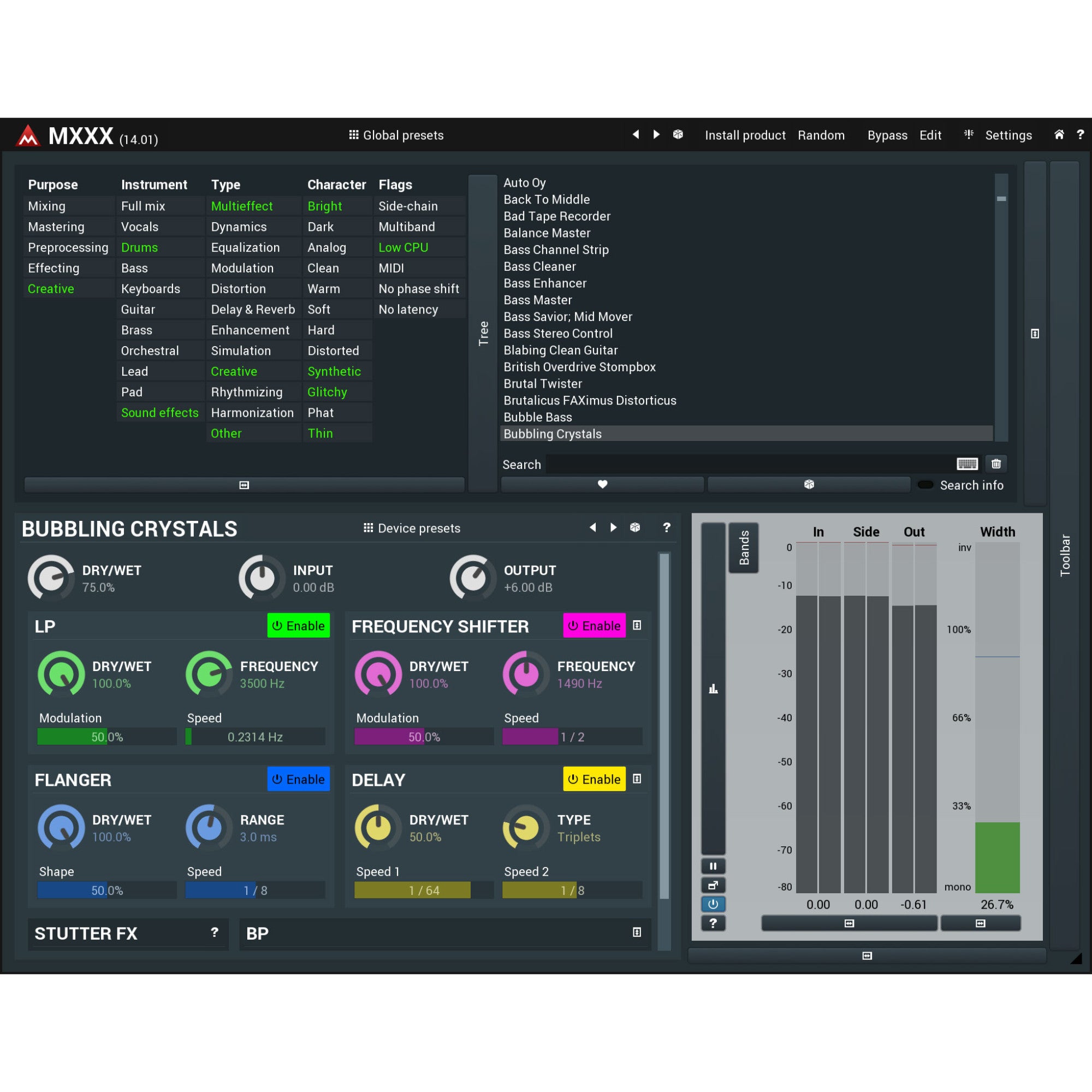Open the Global presets menu

(397, 135)
